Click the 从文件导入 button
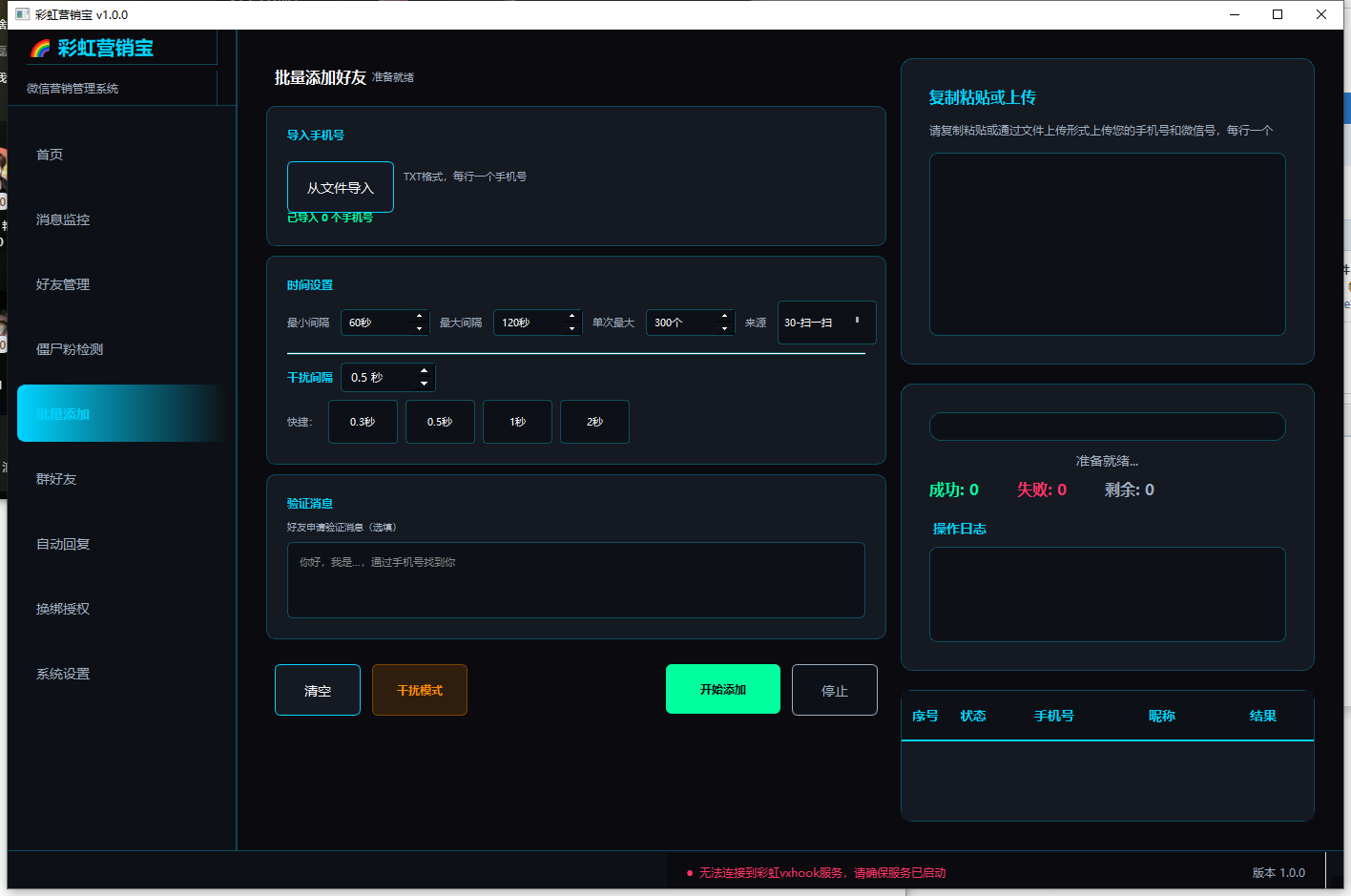Screen dimensions: 1351x896 [341, 187]
